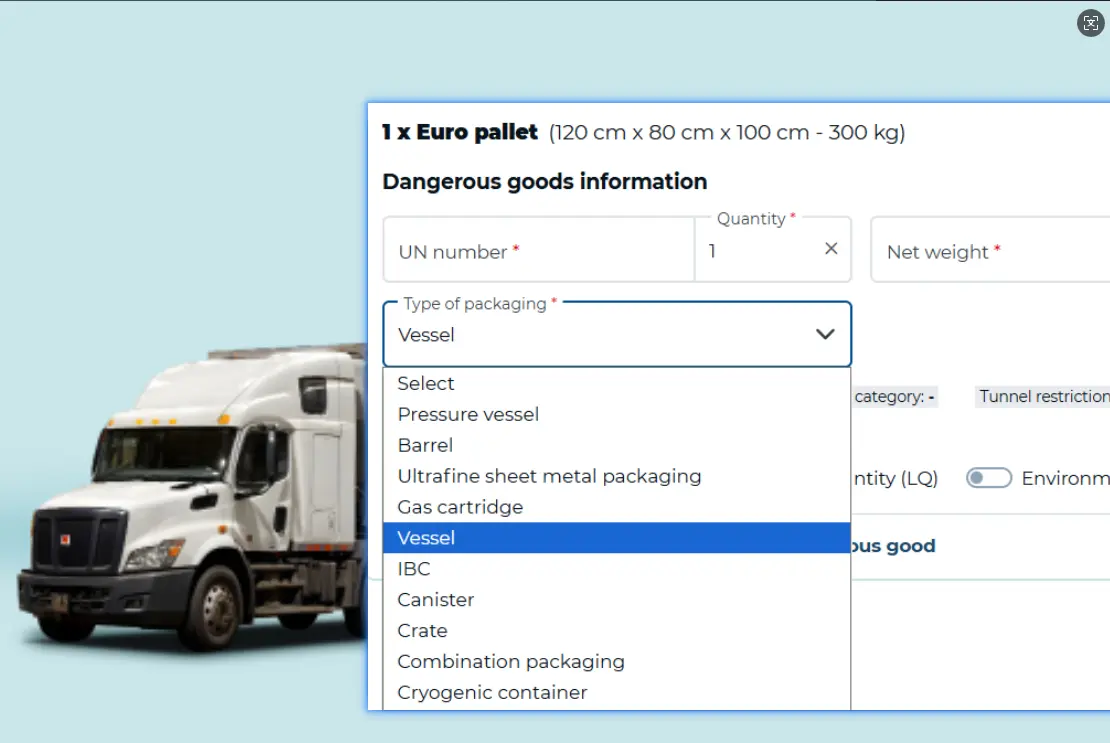
Task: Select Pressure vessel packaging option
Action: click(x=617, y=414)
